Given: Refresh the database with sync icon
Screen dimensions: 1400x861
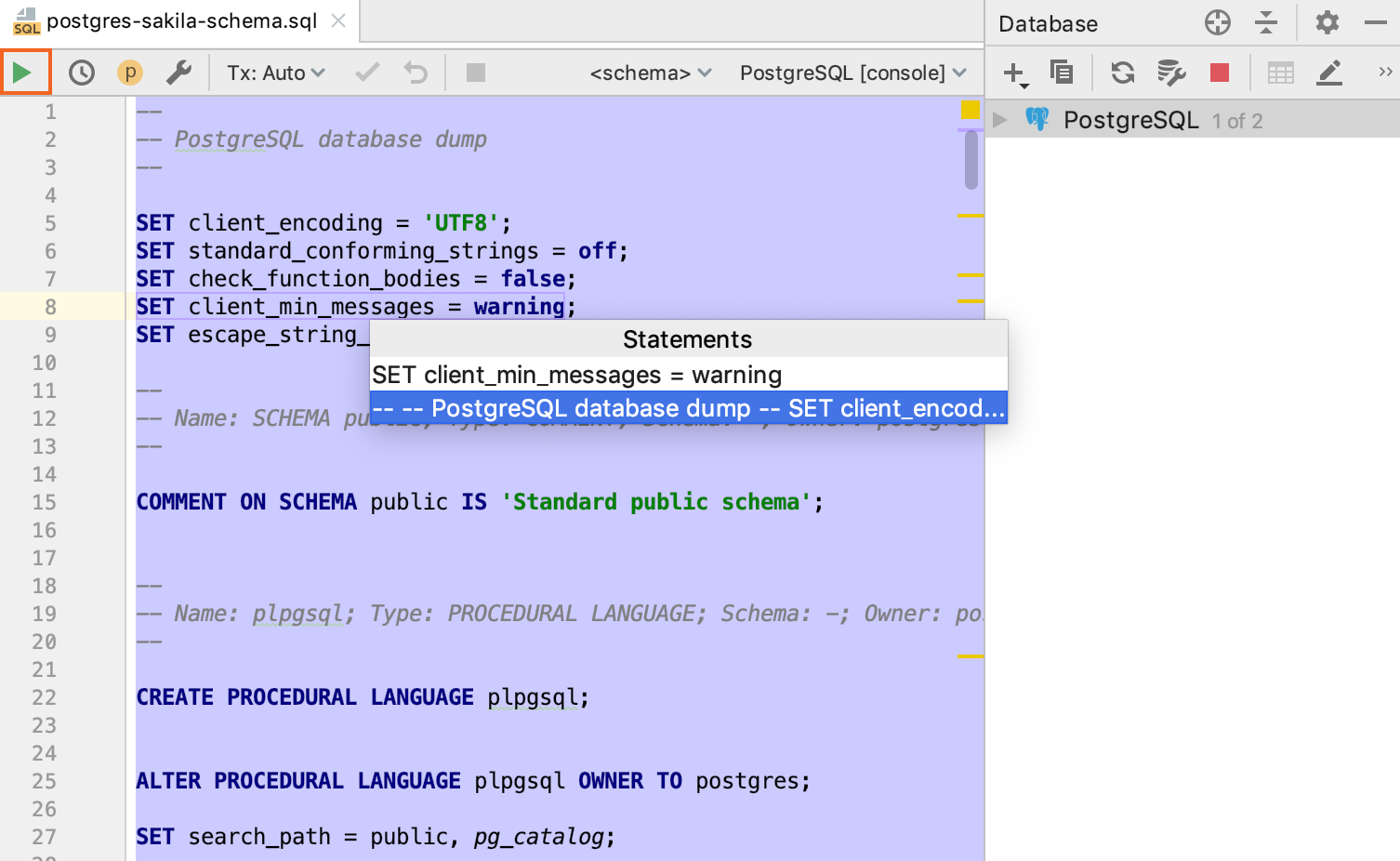Looking at the screenshot, I should 1123,73.
